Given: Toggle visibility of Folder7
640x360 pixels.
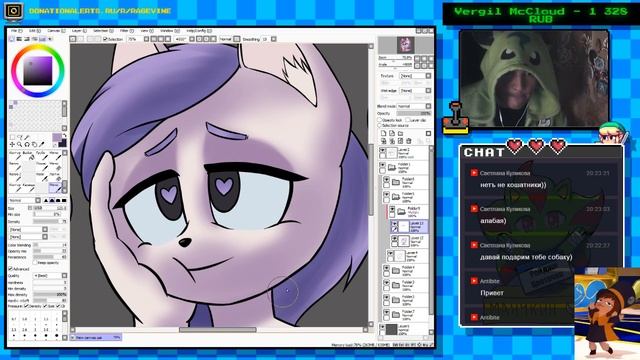Looking at the screenshot, I should (386, 312).
